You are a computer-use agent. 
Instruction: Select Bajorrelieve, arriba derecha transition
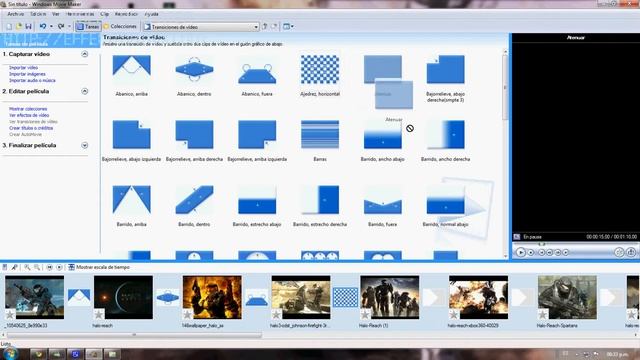[x=194, y=140]
